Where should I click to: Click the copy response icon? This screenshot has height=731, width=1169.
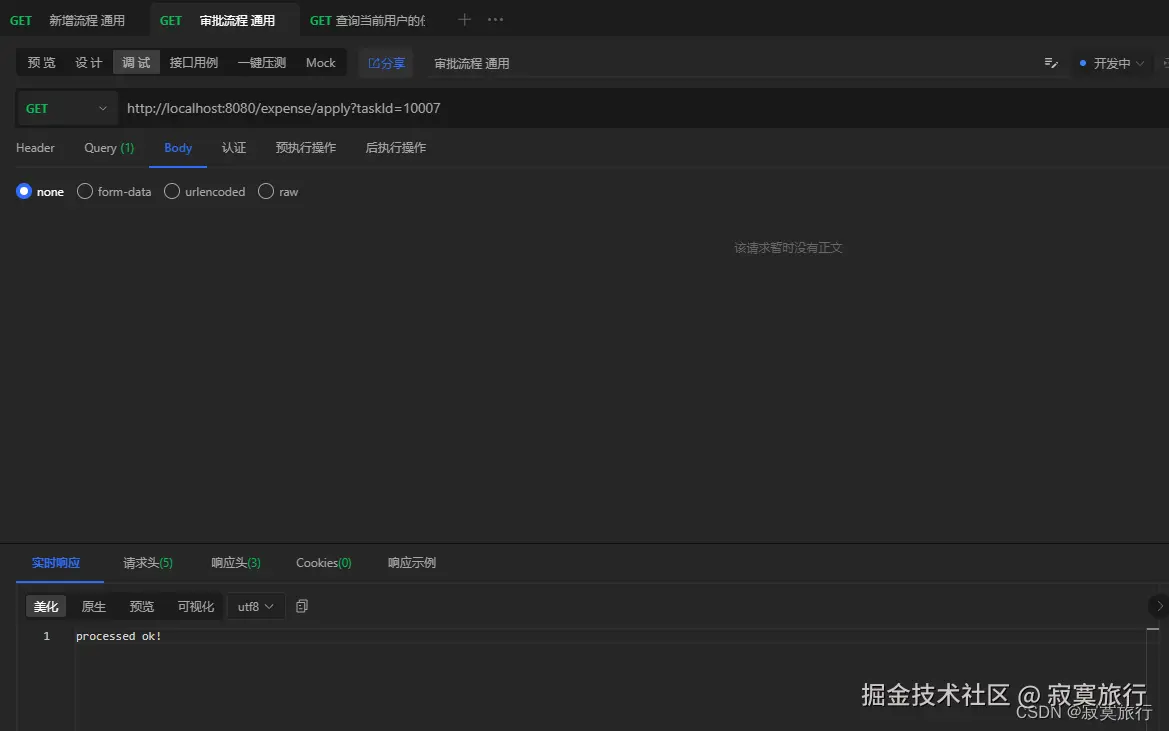tap(302, 606)
